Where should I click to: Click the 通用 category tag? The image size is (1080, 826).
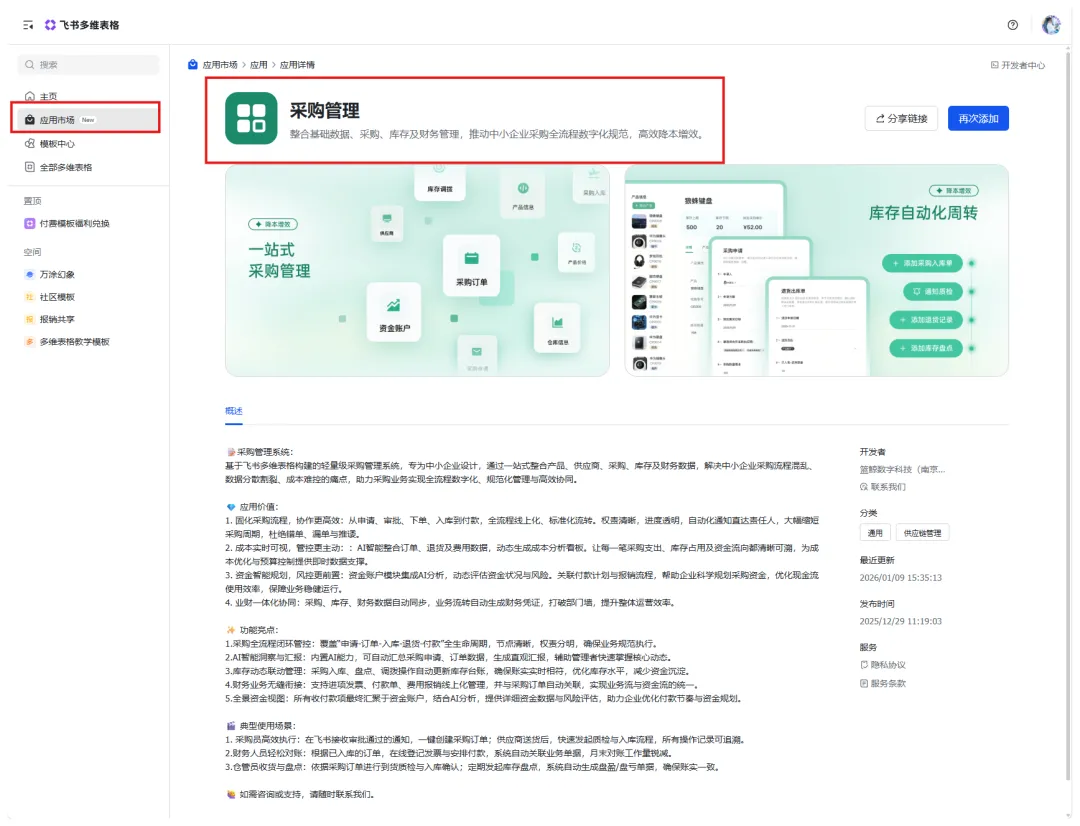click(x=875, y=533)
